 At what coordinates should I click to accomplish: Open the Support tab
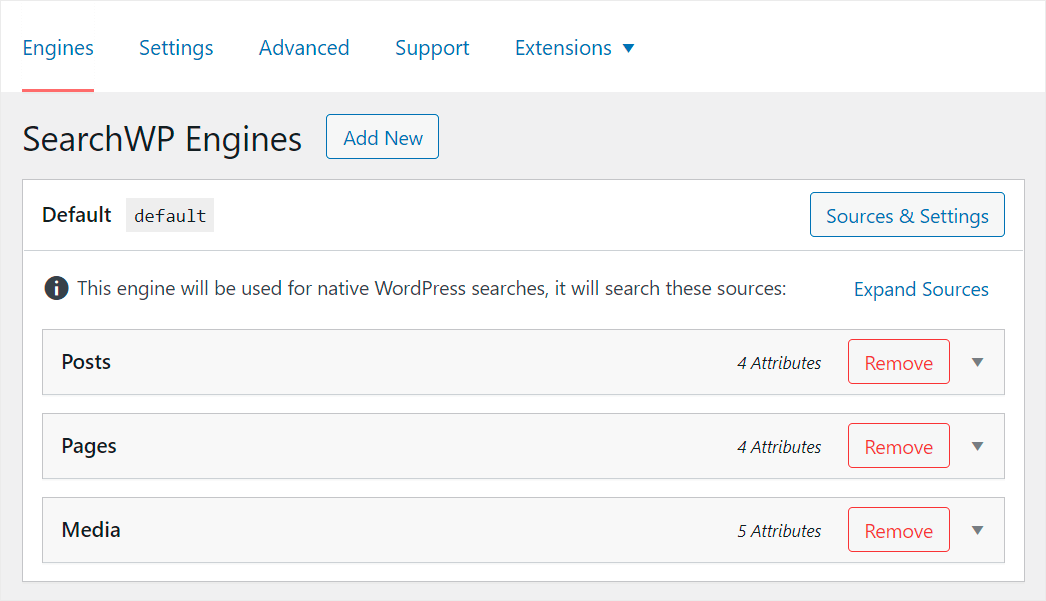click(432, 47)
